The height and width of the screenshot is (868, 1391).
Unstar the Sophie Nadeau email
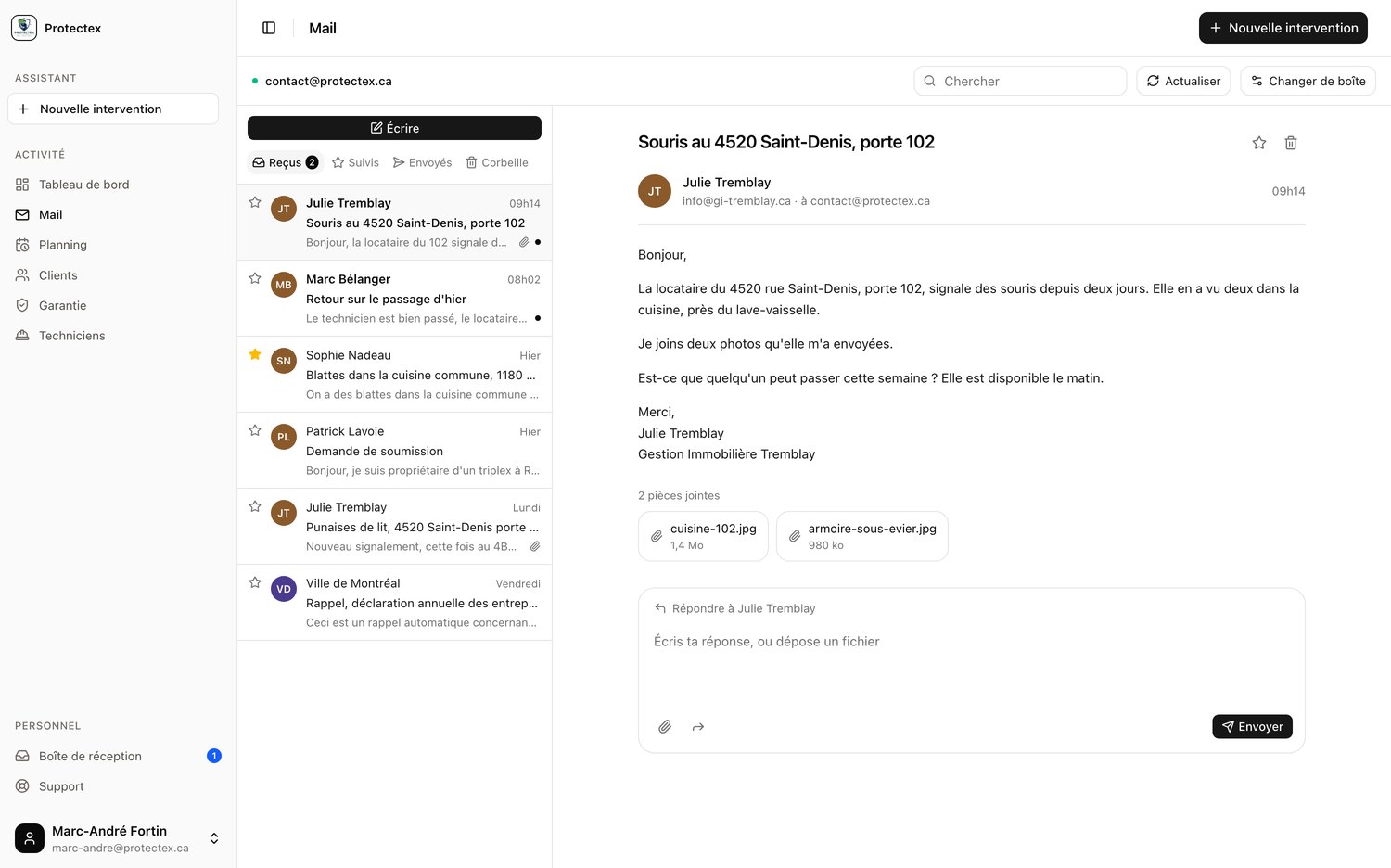(255, 354)
